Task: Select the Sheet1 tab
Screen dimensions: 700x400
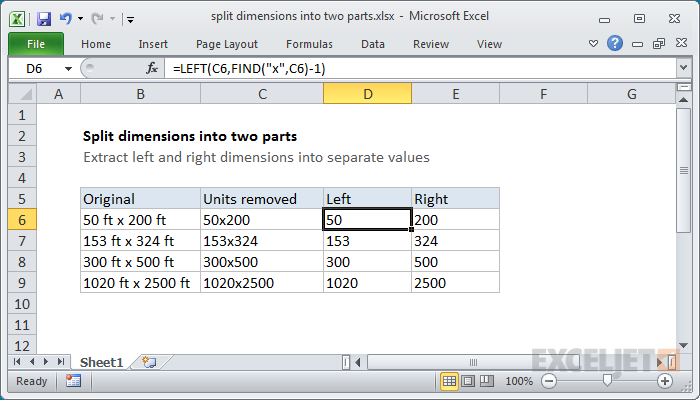Action: (101, 362)
